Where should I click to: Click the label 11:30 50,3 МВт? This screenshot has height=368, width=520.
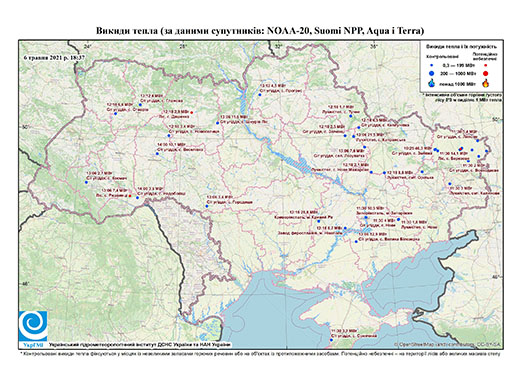[370, 208]
